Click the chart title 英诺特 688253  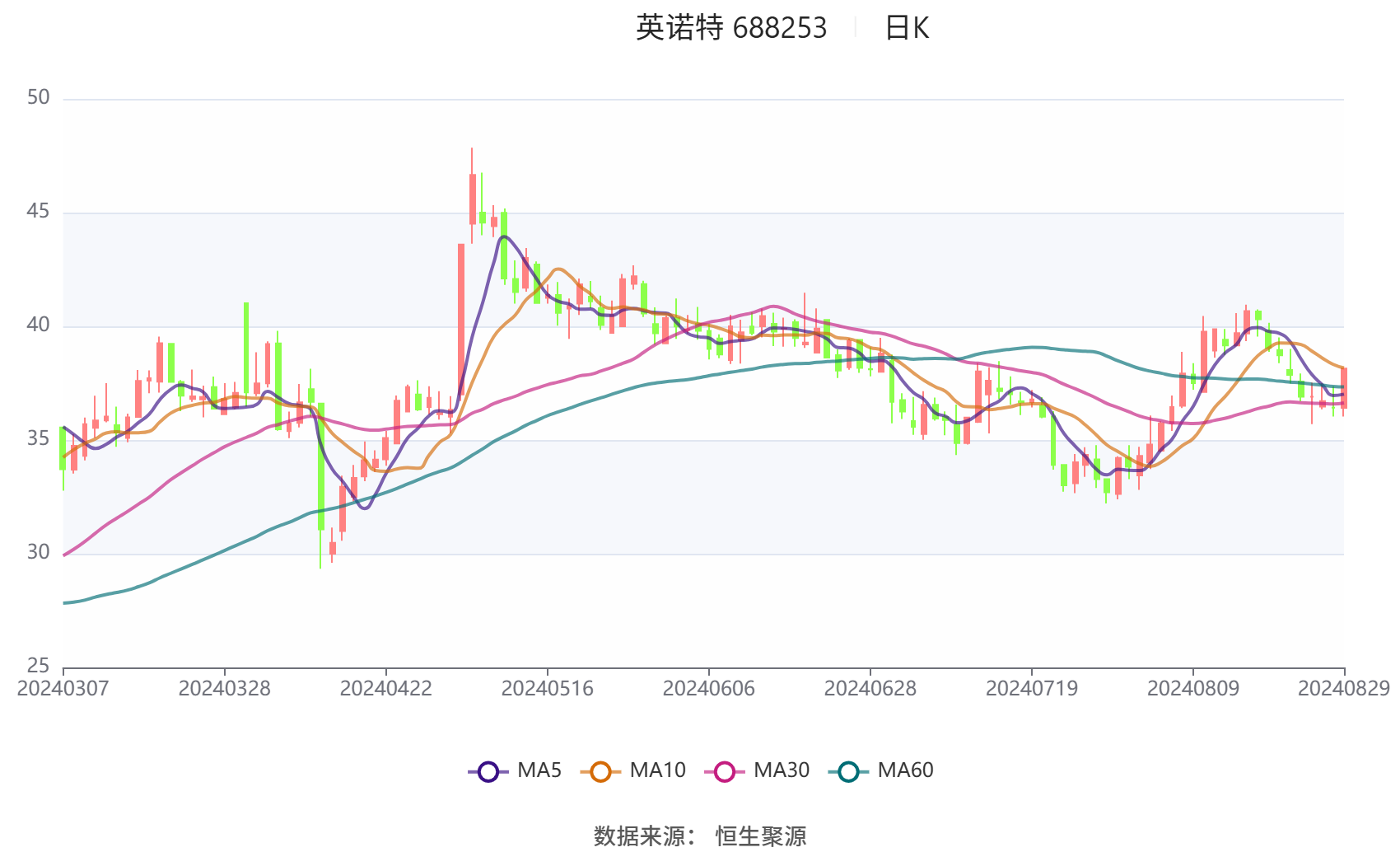(730, 28)
